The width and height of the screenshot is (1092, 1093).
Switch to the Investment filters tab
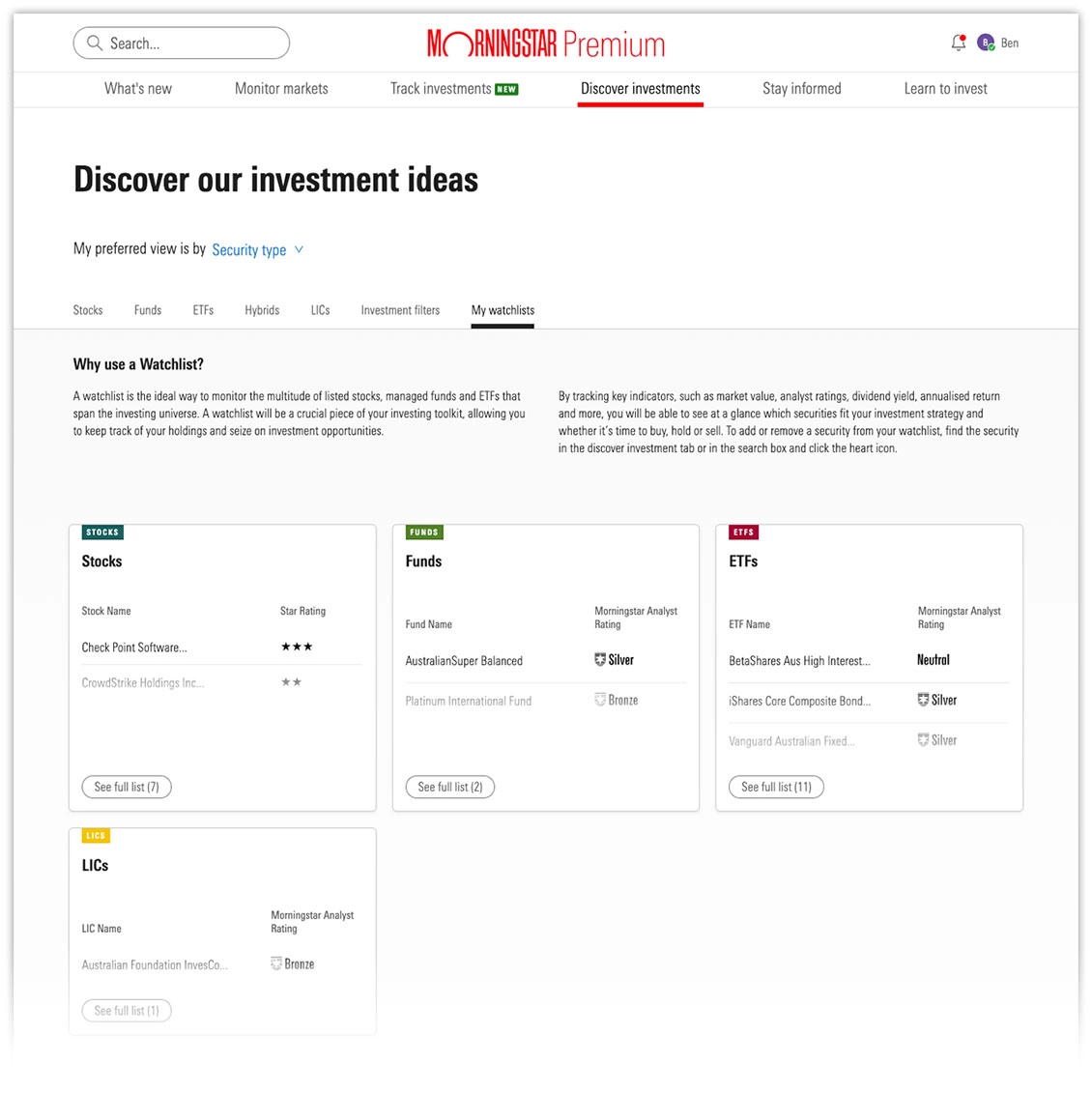(400, 310)
